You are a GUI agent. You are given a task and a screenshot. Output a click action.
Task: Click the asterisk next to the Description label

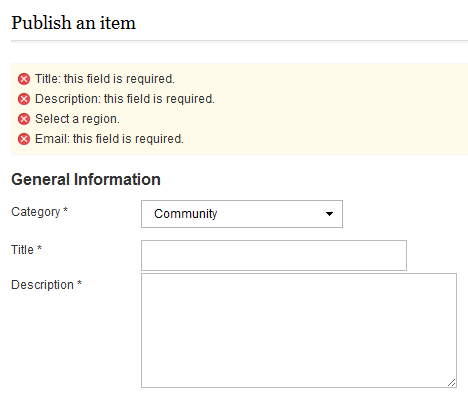click(79, 283)
